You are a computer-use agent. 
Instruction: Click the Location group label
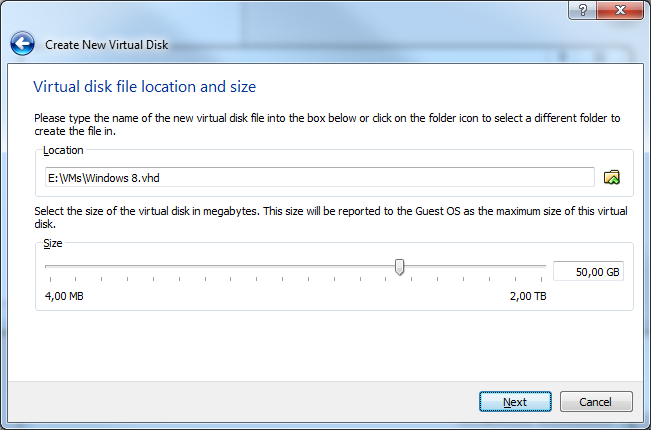click(63, 150)
